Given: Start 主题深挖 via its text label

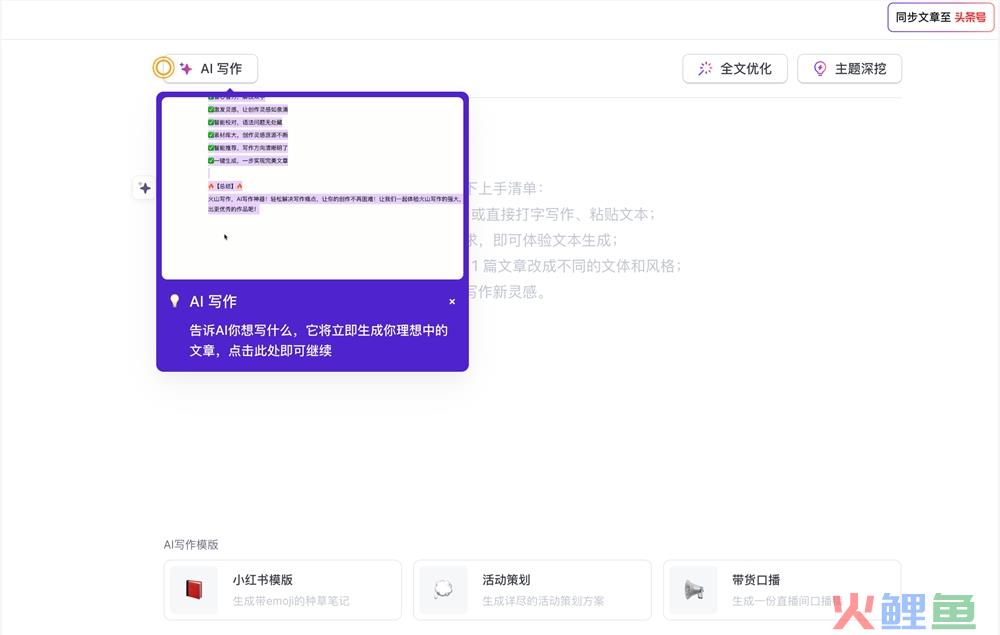Looking at the screenshot, I should (861, 69).
